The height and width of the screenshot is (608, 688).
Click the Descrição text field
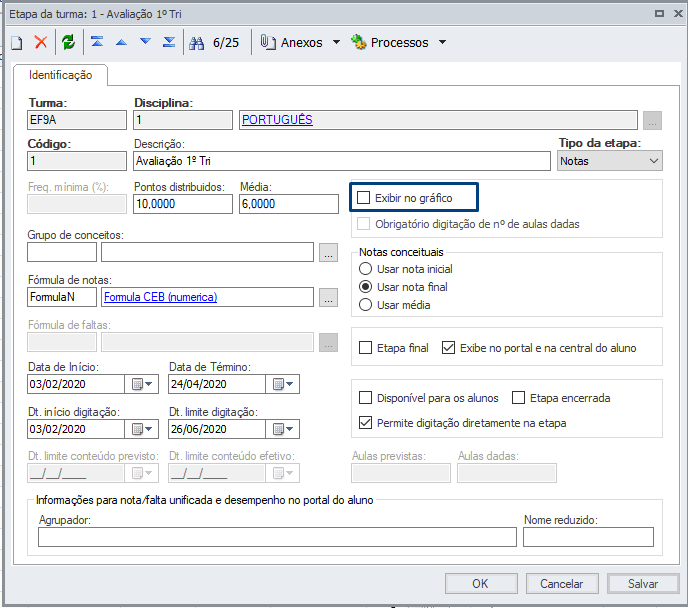341,160
